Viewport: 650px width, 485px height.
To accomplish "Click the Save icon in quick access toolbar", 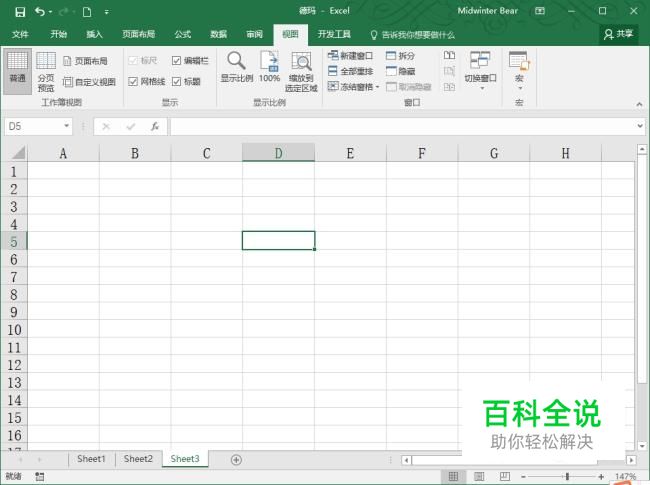I will pyautogui.click(x=19, y=12).
